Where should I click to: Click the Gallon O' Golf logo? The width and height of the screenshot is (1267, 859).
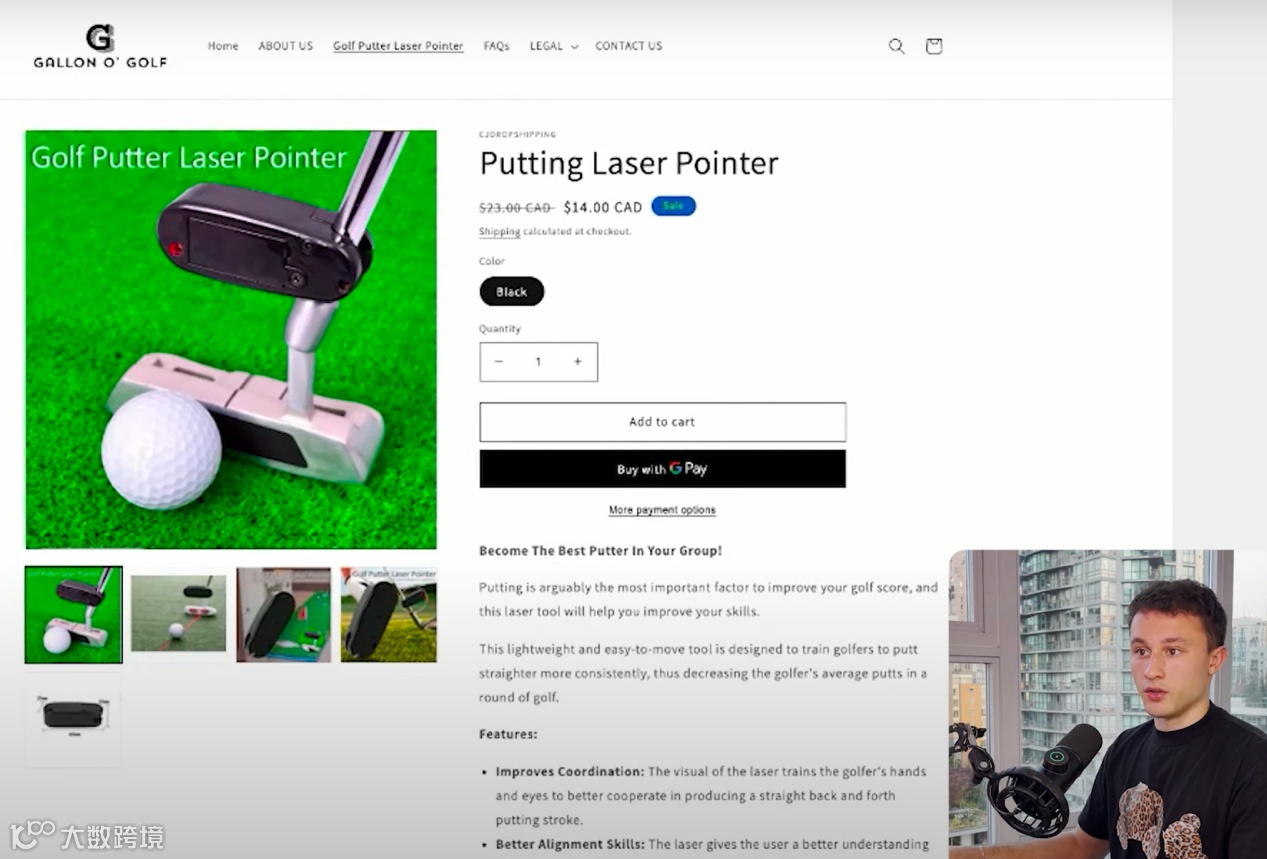click(100, 46)
